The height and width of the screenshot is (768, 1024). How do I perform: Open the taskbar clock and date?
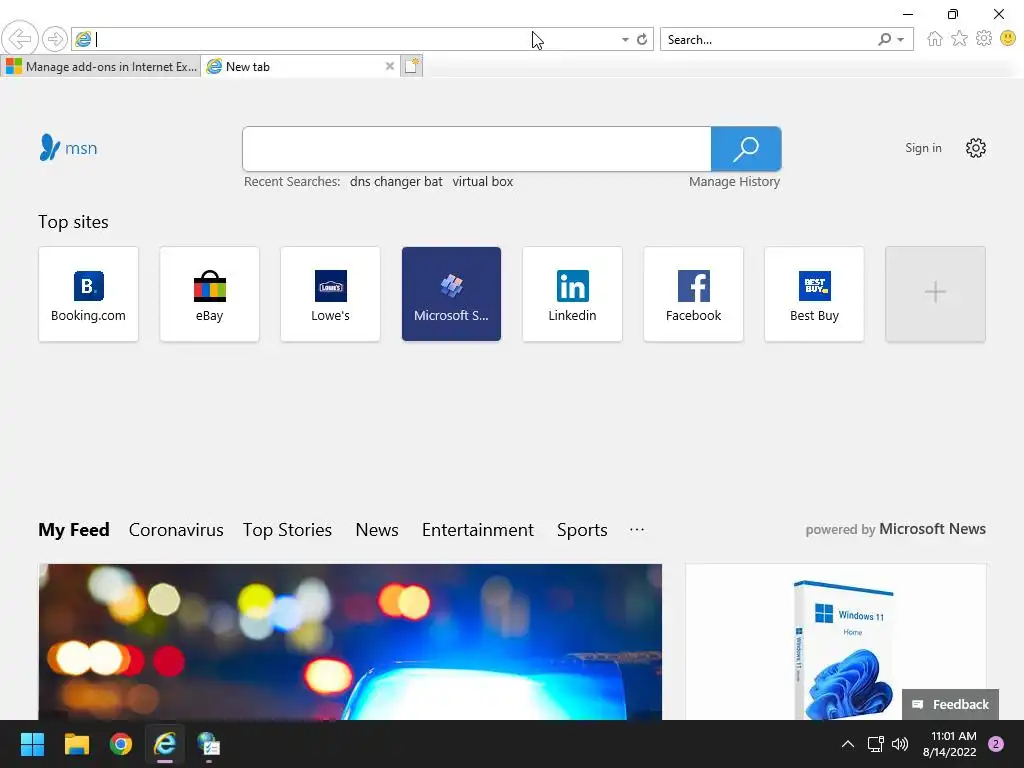950,744
